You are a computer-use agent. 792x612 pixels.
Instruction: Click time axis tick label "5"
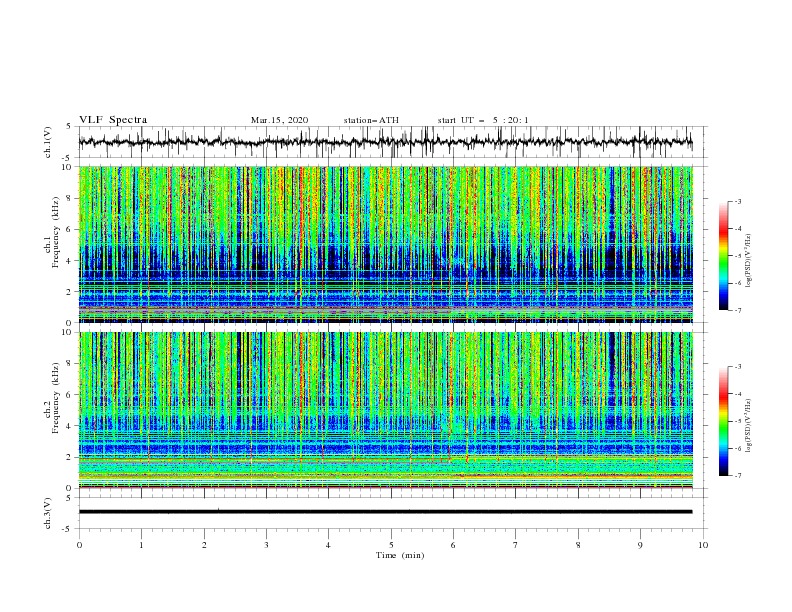pyautogui.click(x=391, y=545)
